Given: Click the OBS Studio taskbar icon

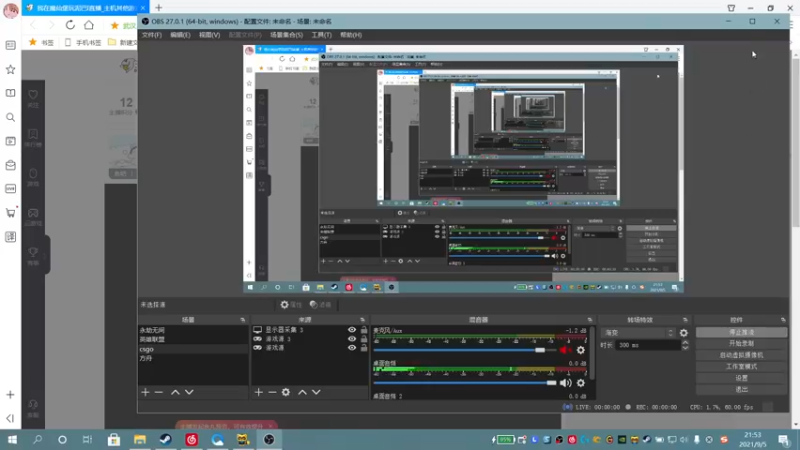Looking at the screenshot, I should click(x=269, y=439).
